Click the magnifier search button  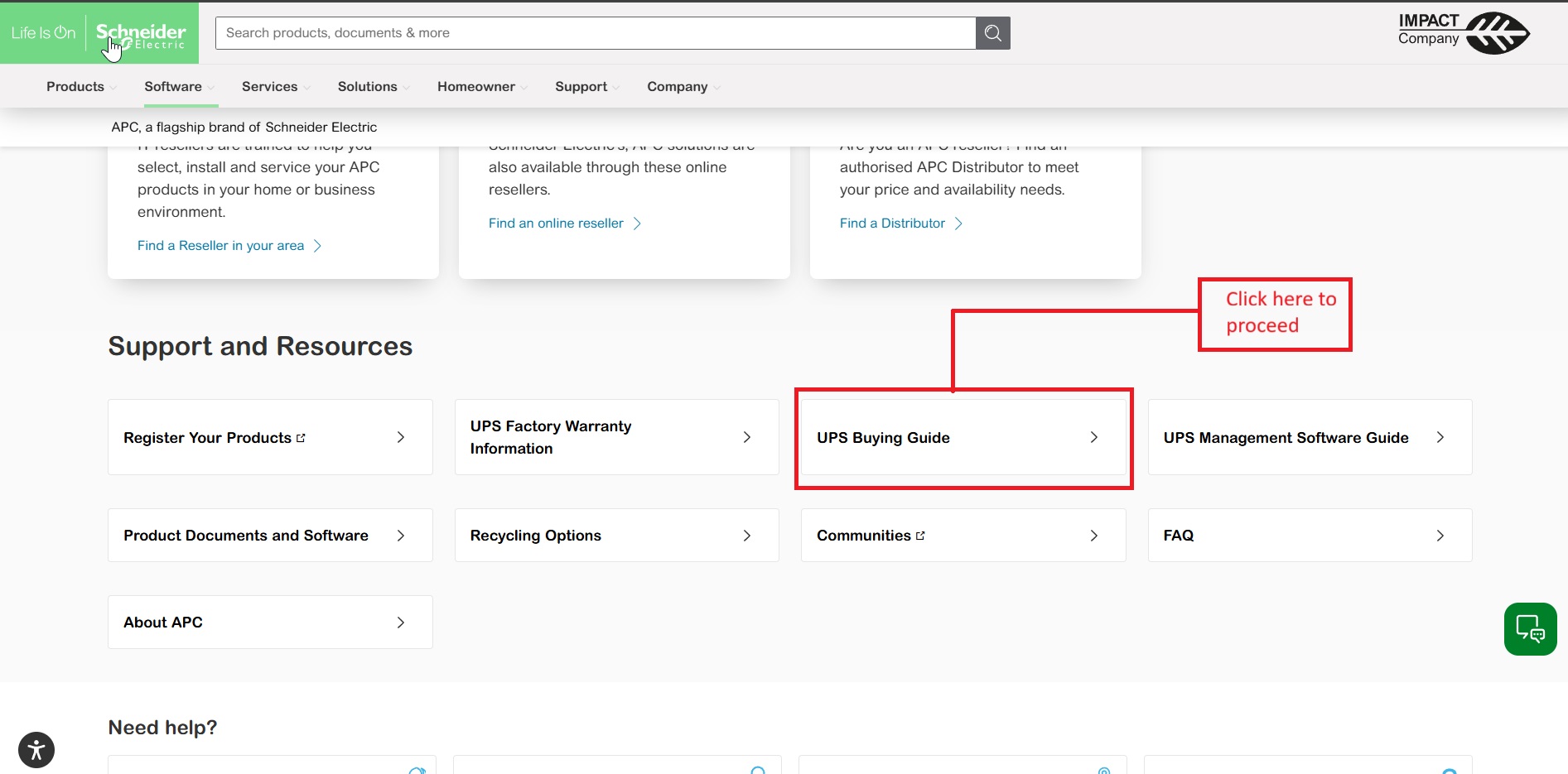click(993, 33)
